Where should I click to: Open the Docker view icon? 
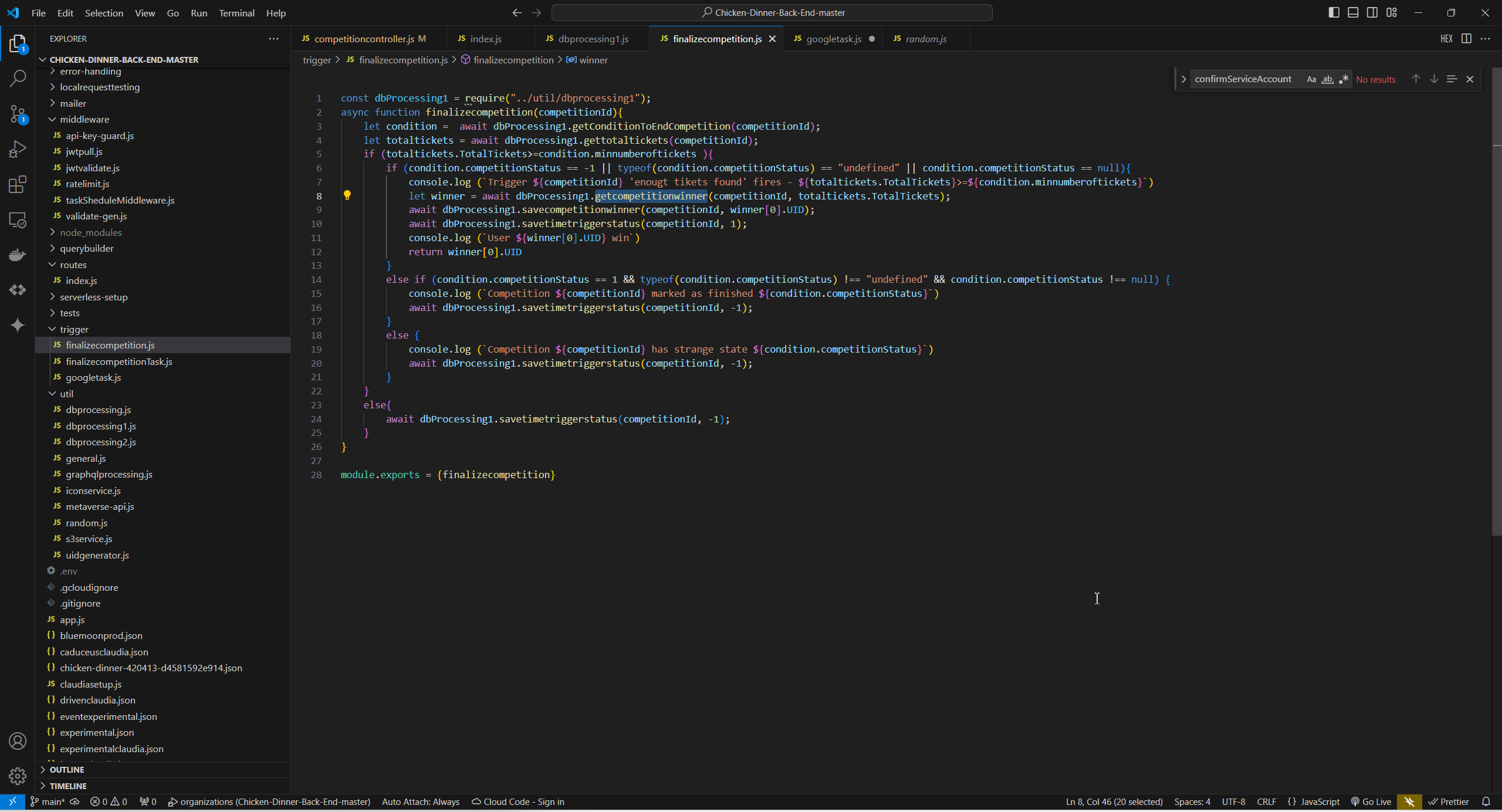click(18, 255)
